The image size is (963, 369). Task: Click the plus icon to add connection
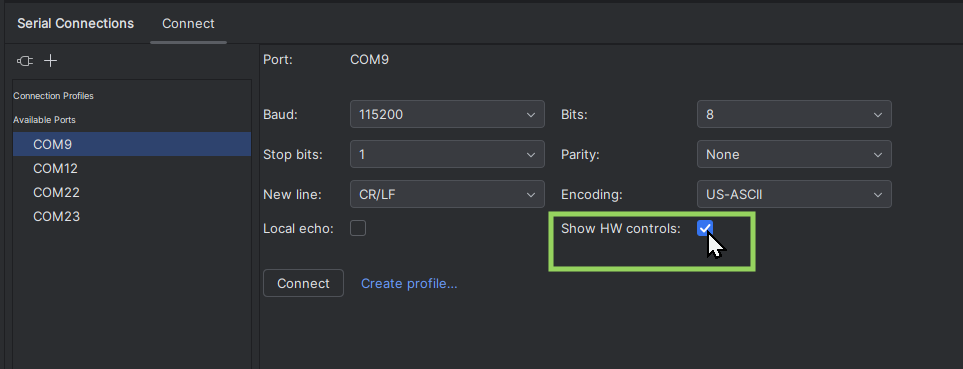51,61
